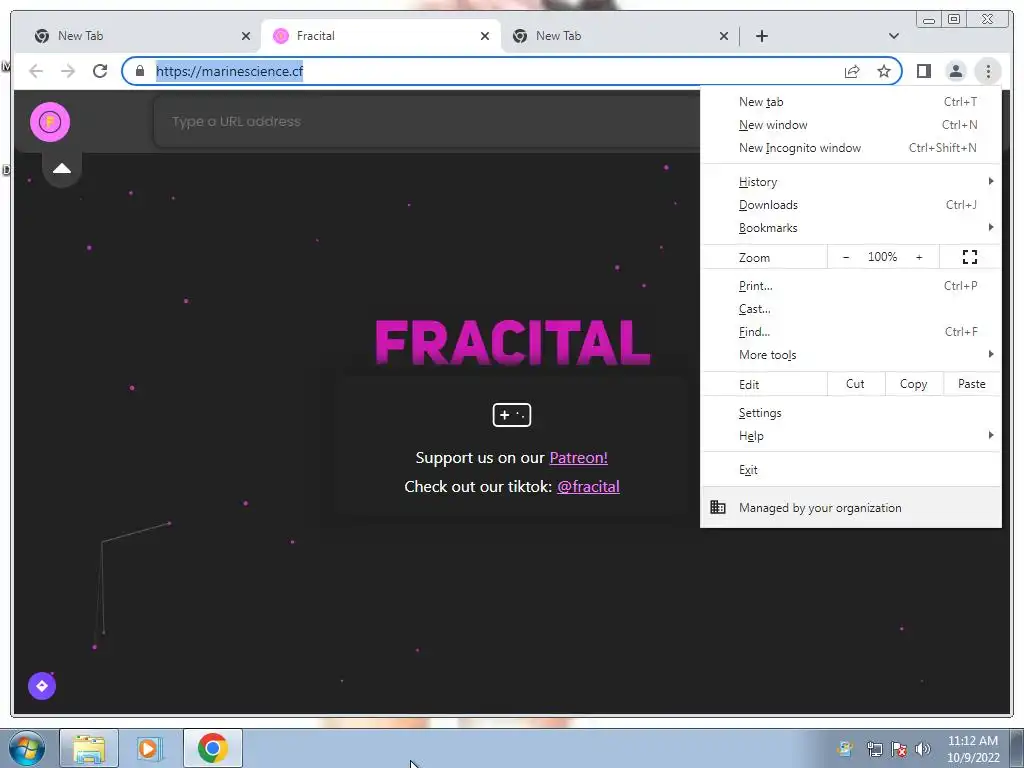Open the @fracital TikTok link
The height and width of the screenshot is (768, 1024).
tap(588, 487)
